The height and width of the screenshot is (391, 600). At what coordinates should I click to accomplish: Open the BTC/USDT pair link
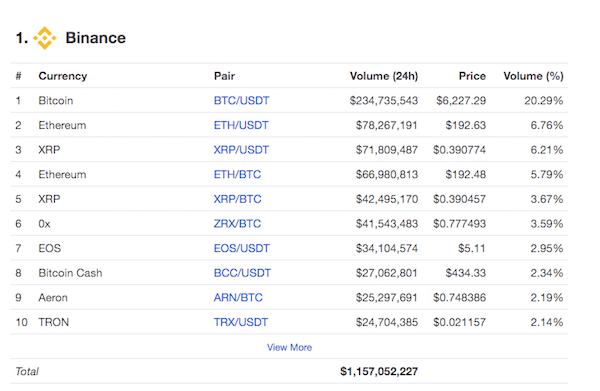[241, 101]
